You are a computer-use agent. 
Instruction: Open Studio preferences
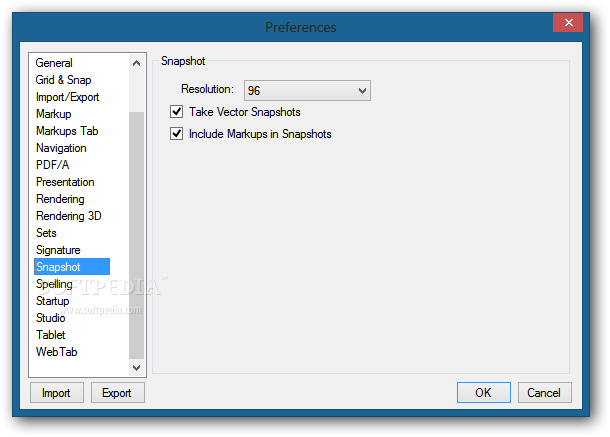[51, 318]
